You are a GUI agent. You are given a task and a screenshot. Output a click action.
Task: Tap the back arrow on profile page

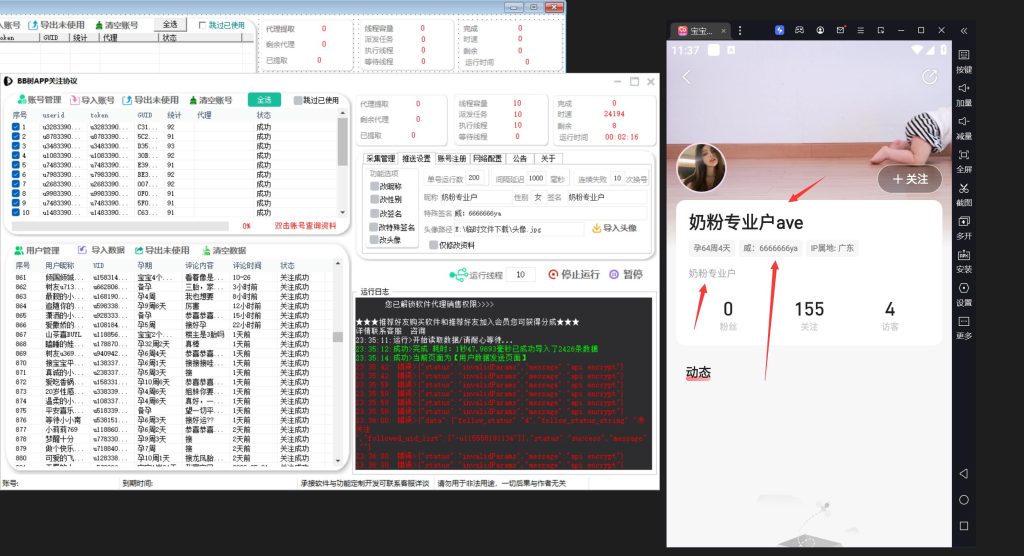coord(687,77)
